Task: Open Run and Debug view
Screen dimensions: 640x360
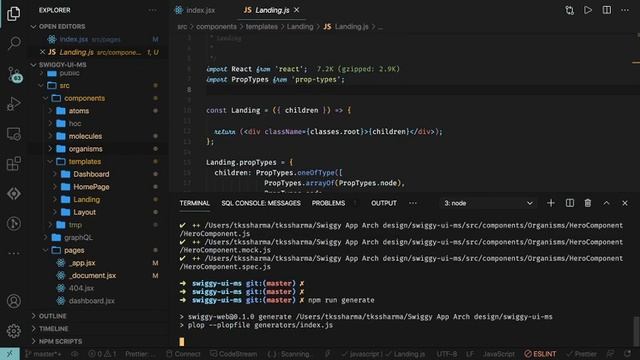Action: tap(14, 104)
